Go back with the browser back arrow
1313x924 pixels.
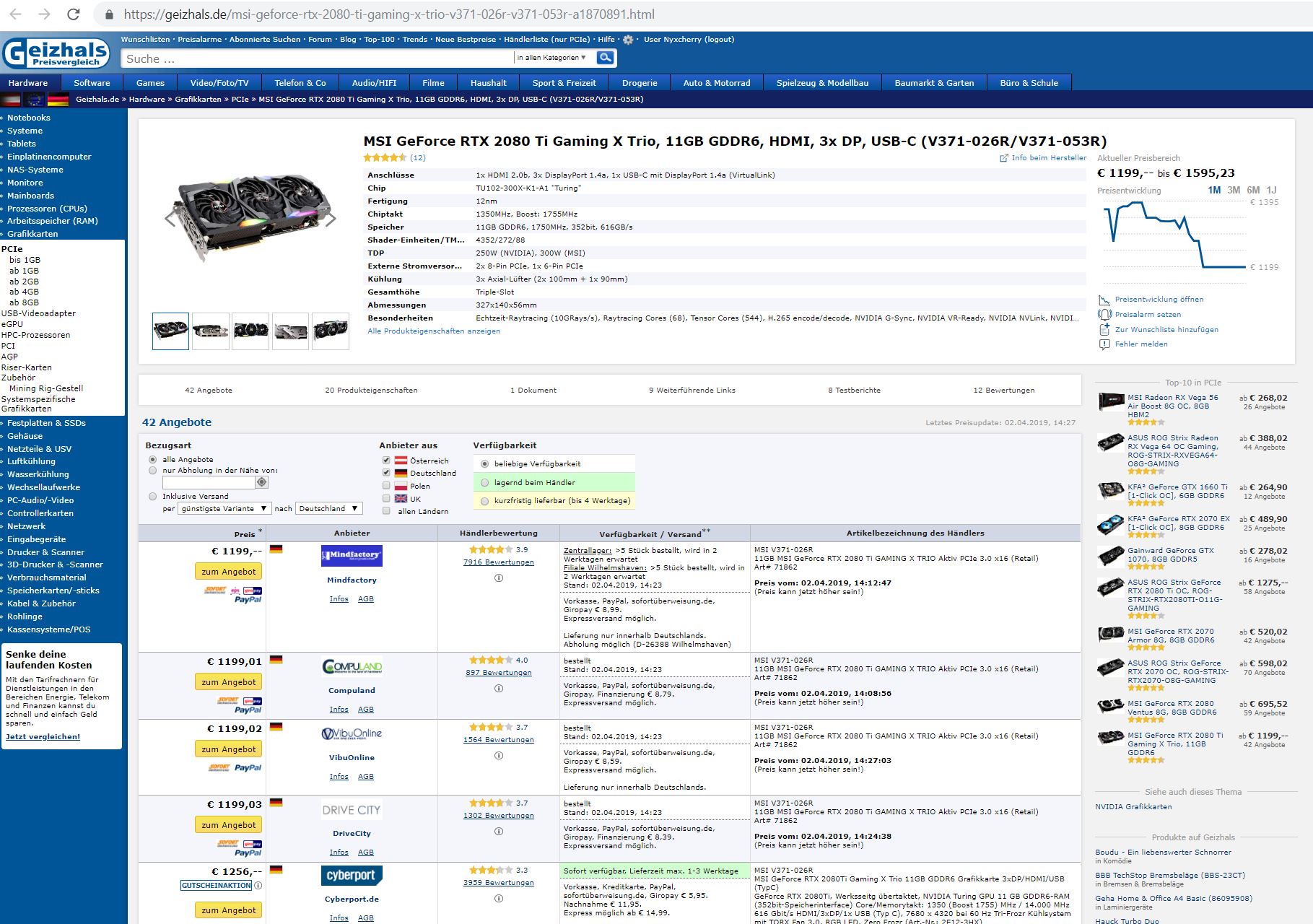coord(15,14)
